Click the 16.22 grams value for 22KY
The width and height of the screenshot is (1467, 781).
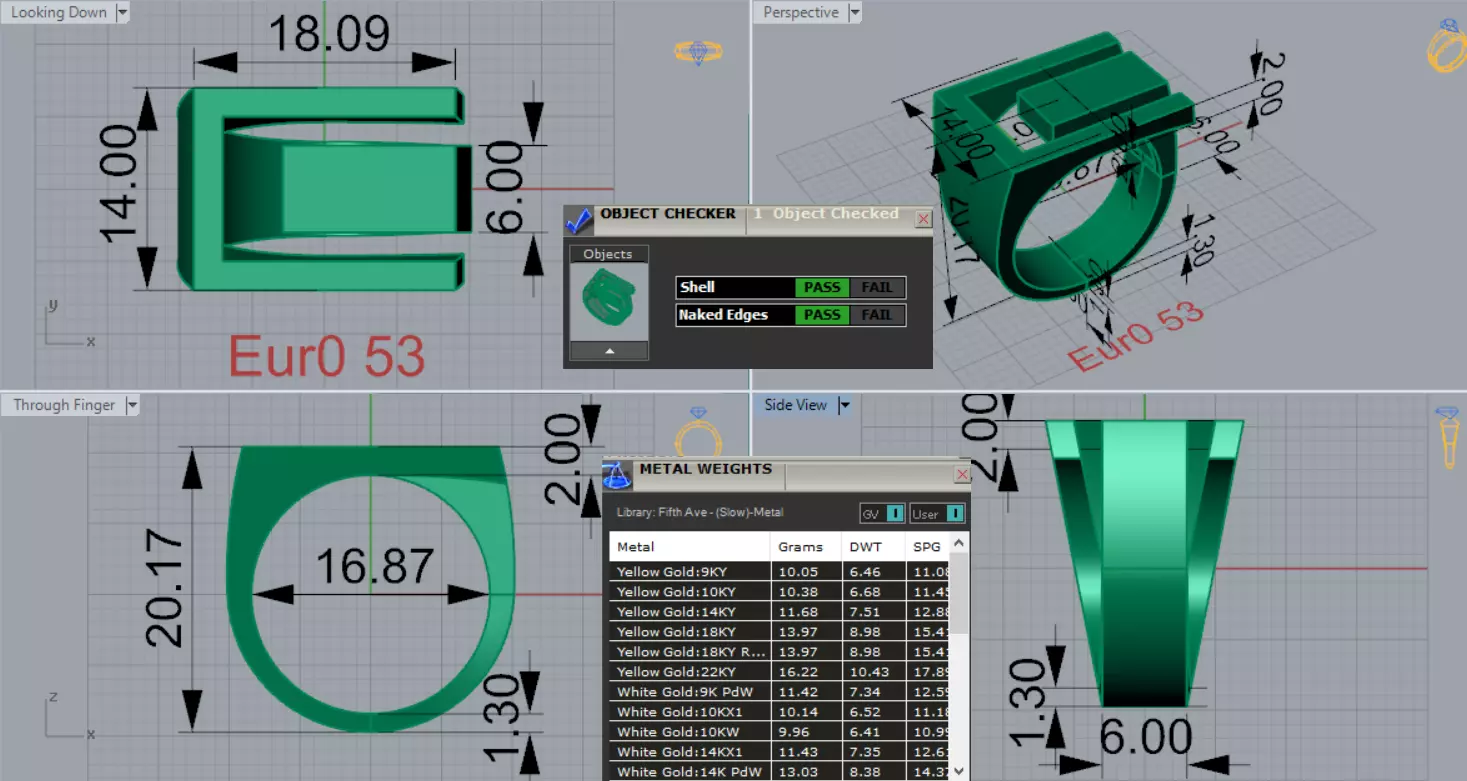tap(798, 672)
